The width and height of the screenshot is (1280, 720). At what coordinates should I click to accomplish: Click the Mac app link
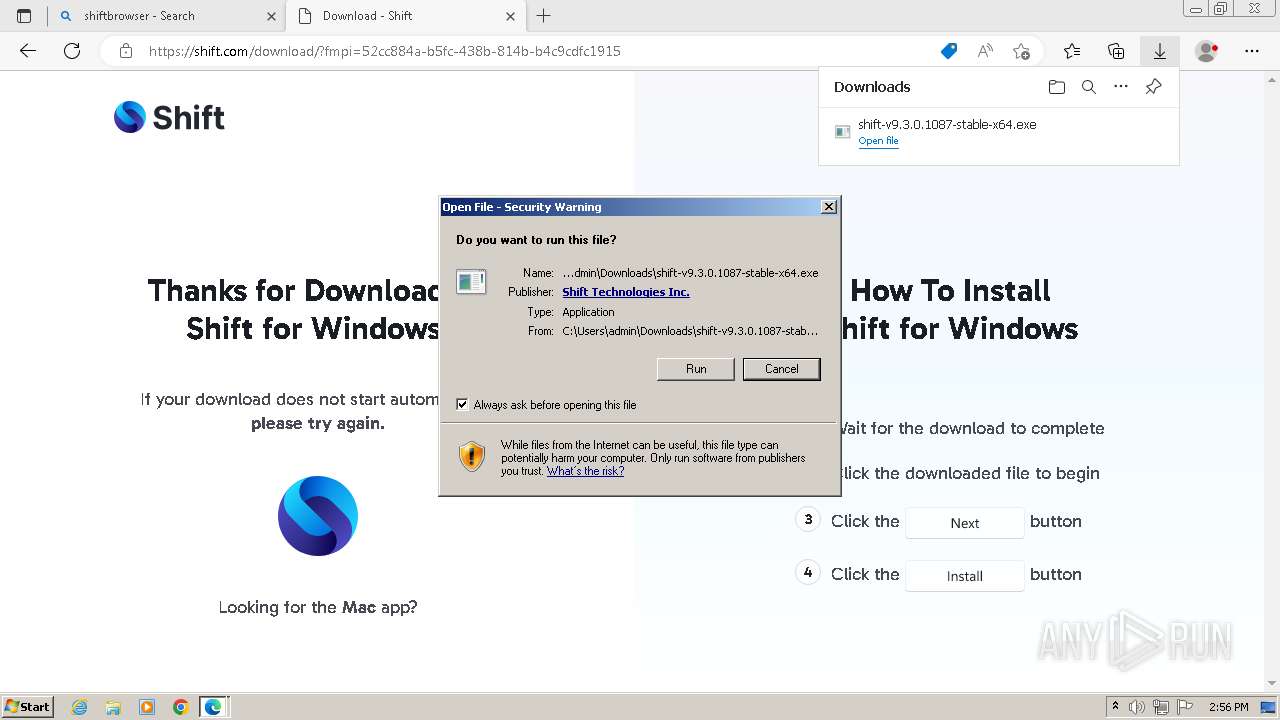[x=359, y=607]
